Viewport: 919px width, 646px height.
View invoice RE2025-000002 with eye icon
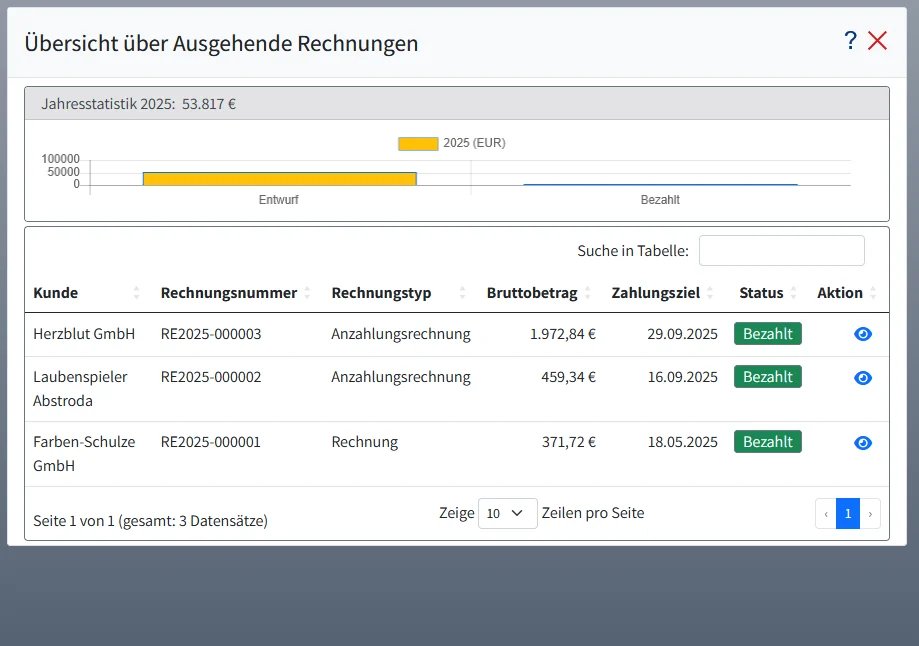[863, 377]
